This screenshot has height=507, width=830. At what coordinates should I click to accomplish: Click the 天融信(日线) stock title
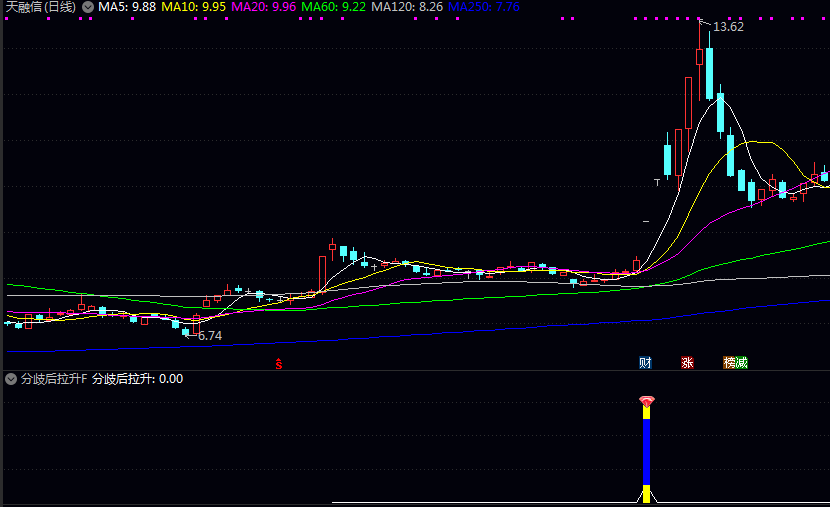coord(40,7)
